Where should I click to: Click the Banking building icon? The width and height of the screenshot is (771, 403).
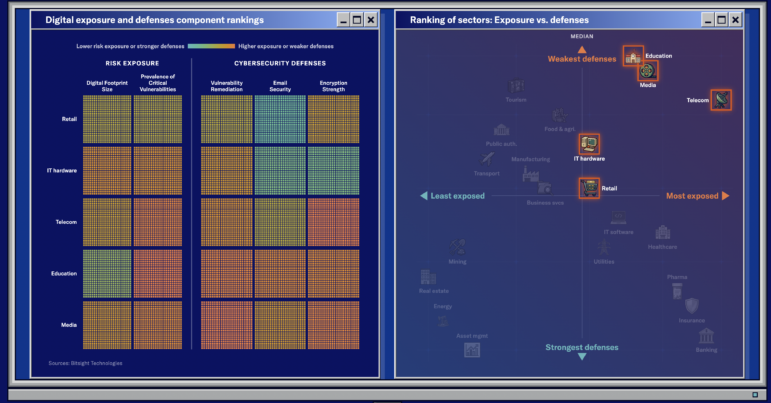click(706, 336)
